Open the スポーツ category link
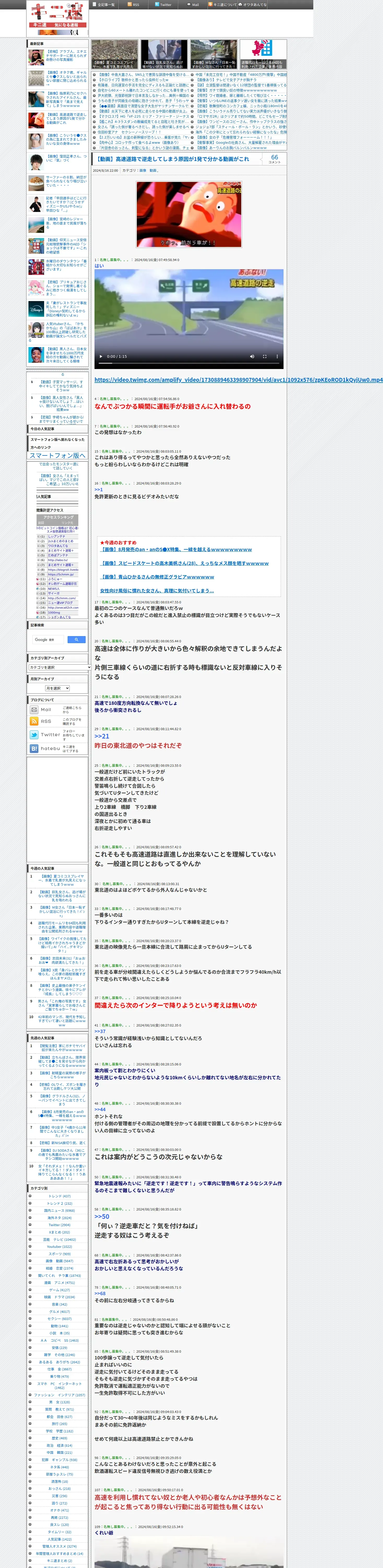 point(60,1254)
